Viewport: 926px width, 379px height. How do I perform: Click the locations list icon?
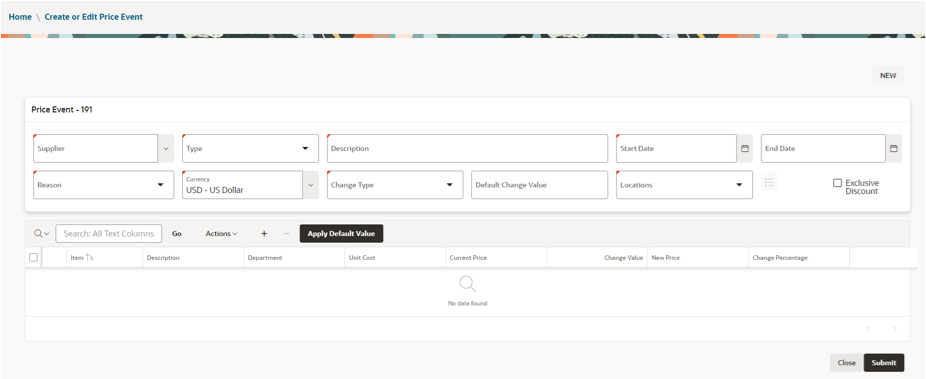point(769,183)
